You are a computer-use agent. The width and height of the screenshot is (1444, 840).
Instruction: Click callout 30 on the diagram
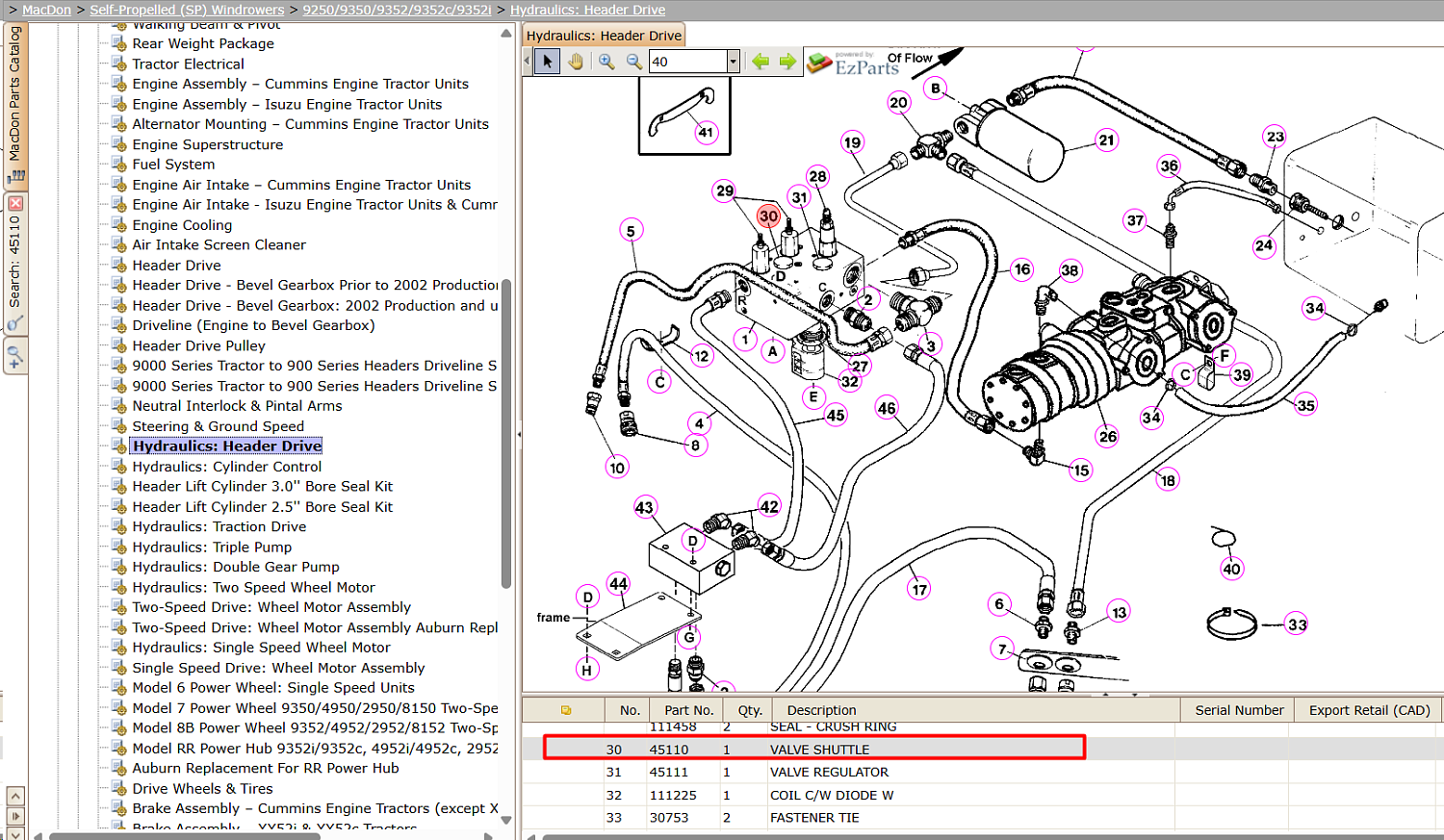click(x=768, y=216)
